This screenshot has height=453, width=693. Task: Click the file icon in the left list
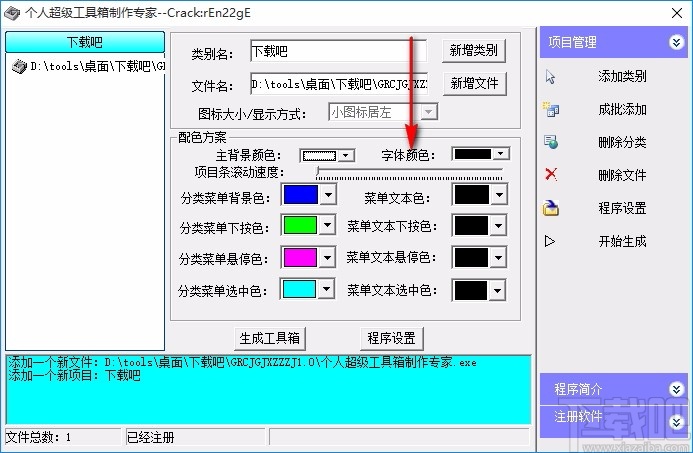[19, 67]
